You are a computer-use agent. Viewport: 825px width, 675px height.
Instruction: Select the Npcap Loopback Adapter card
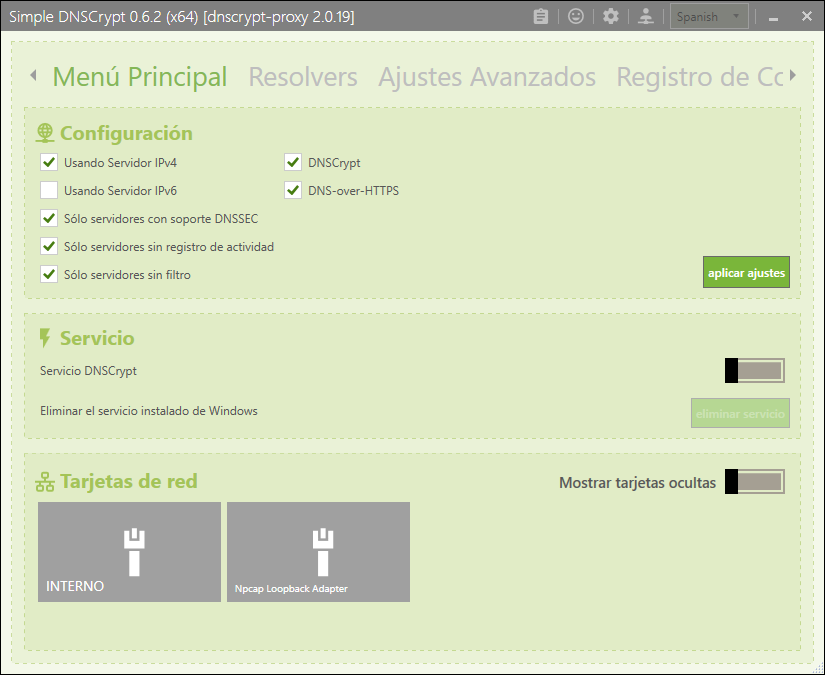click(318, 552)
